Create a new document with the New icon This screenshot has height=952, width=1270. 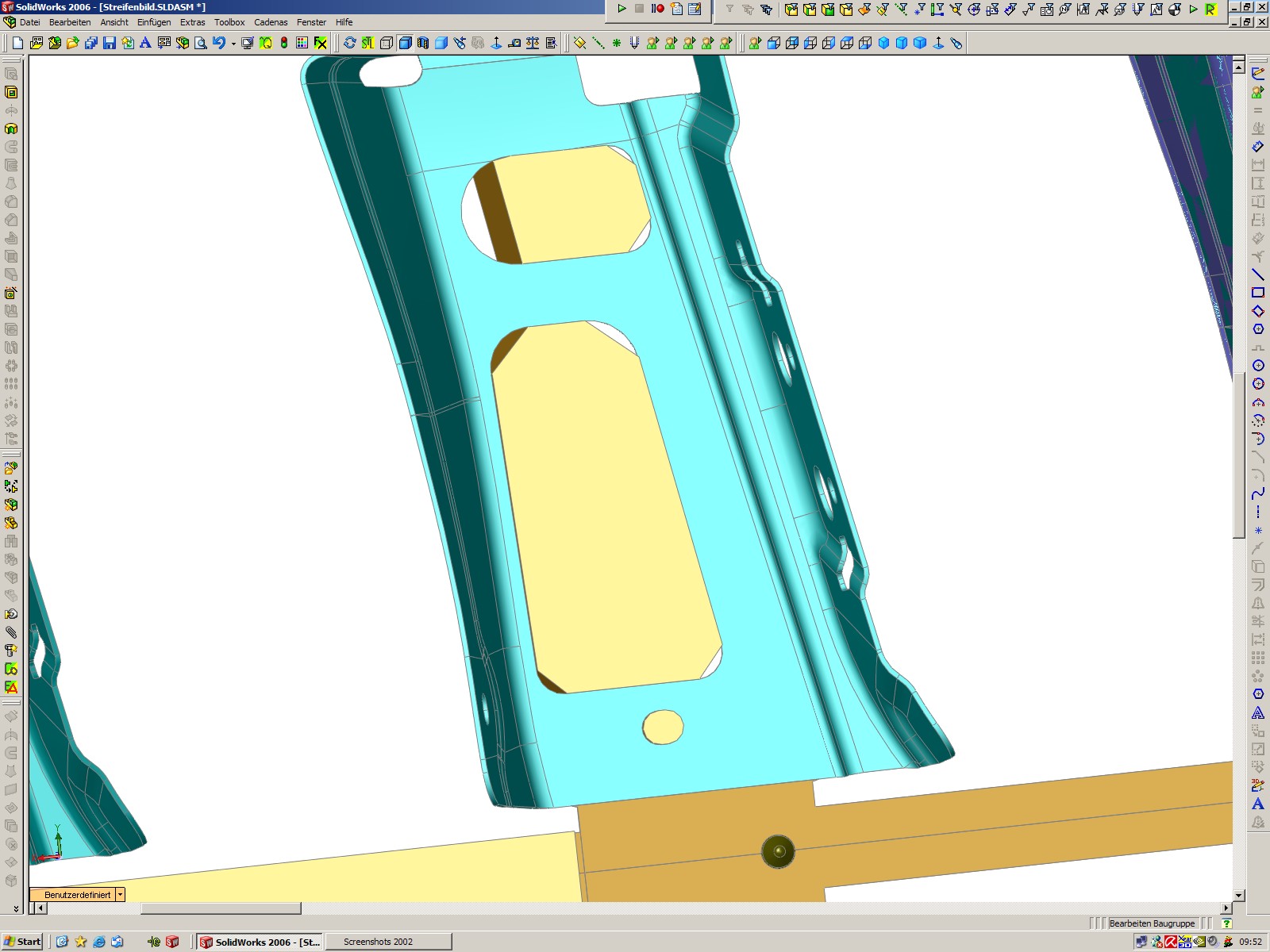tap(17, 43)
